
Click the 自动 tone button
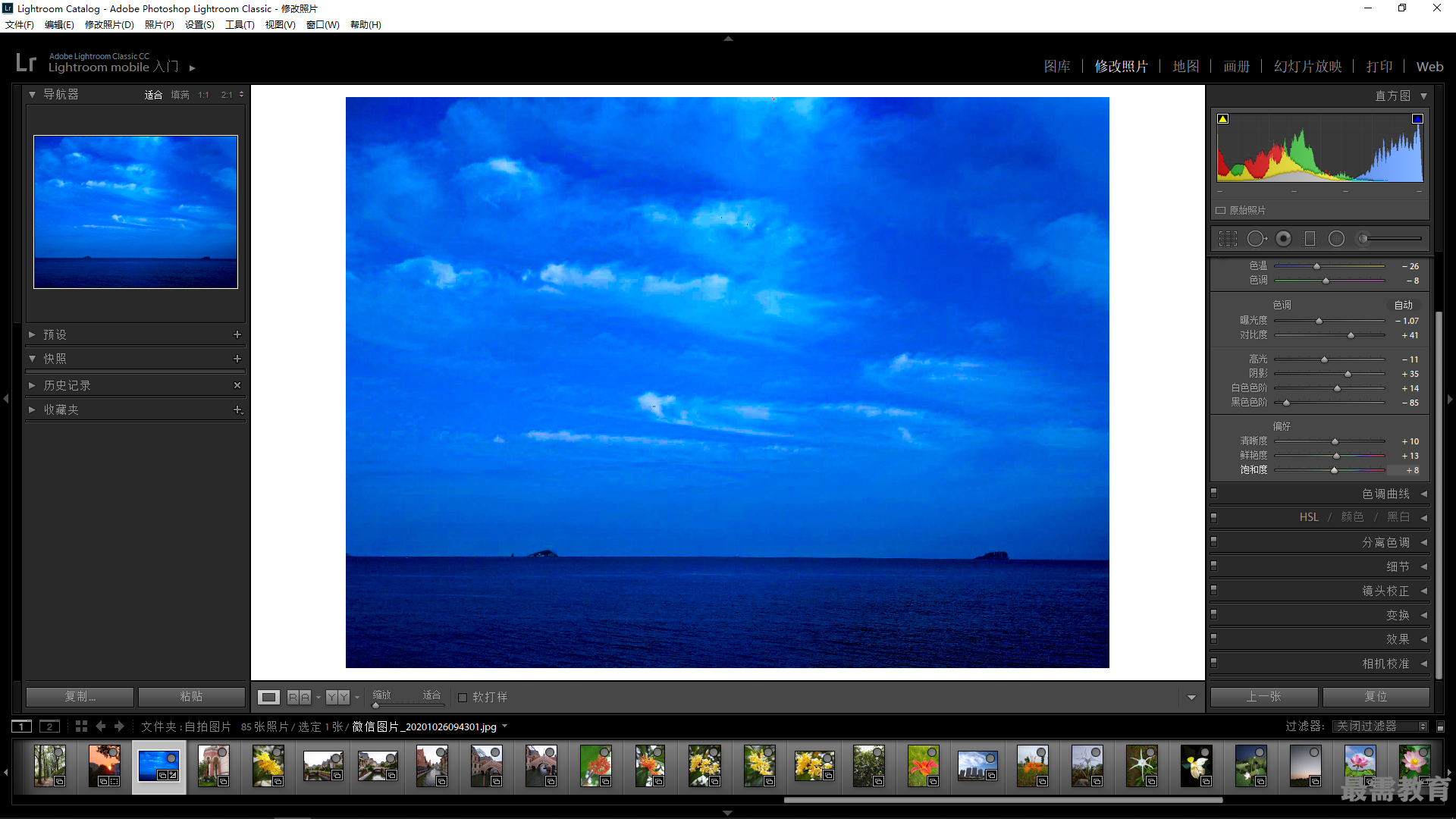1404,305
